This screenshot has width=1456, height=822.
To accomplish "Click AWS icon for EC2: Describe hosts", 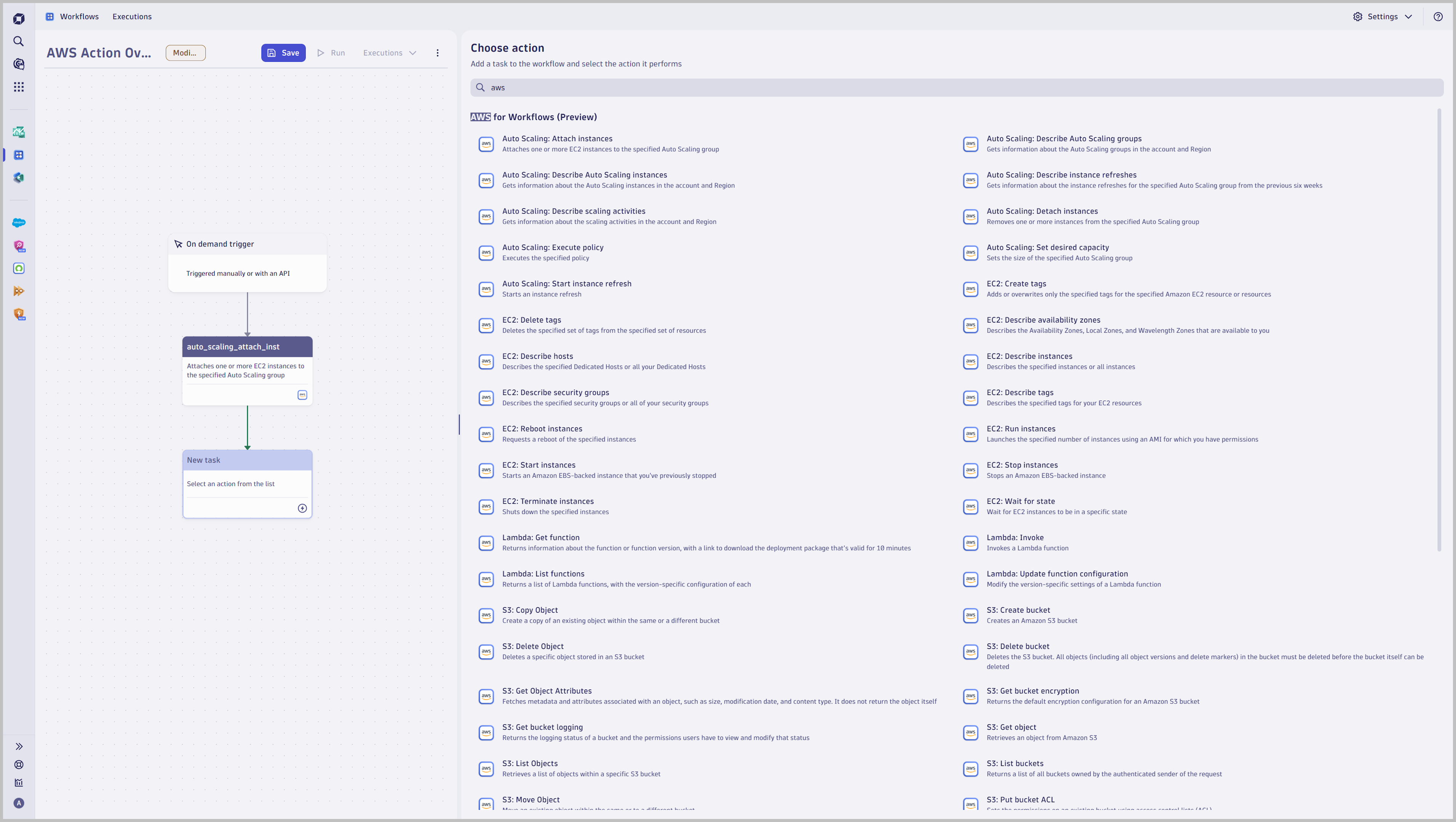I will click(x=486, y=361).
